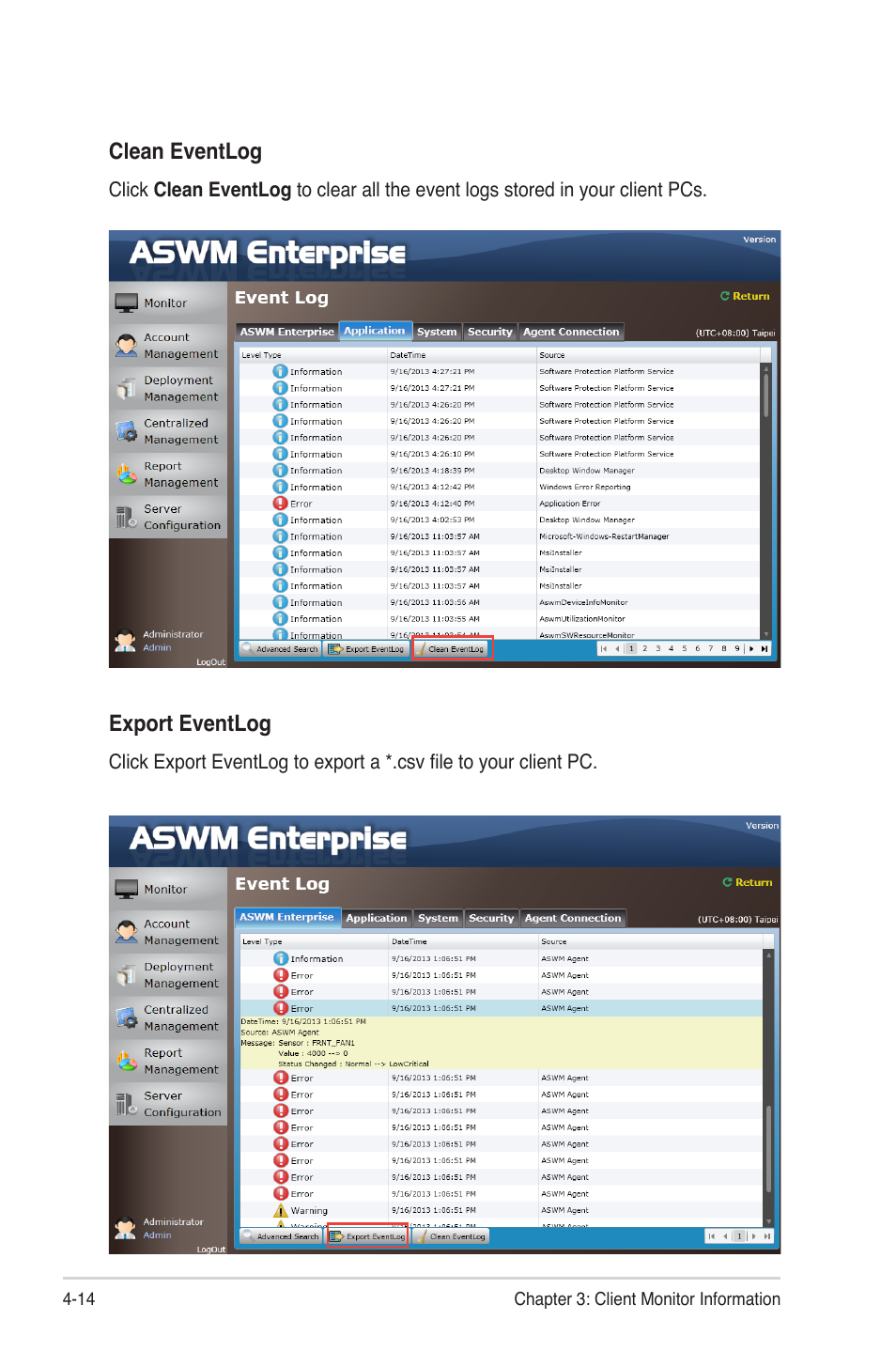The width and height of the screenshot is (896, 1351).
Task: Go to first page in lower screenshot pager
Action: click(712, 1235)
